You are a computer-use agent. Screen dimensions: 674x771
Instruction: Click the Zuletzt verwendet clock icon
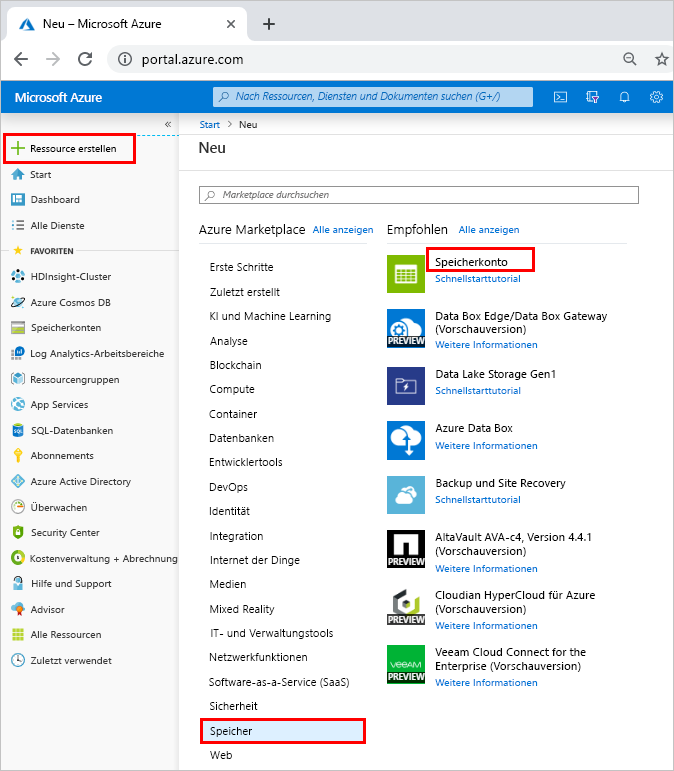18,660
